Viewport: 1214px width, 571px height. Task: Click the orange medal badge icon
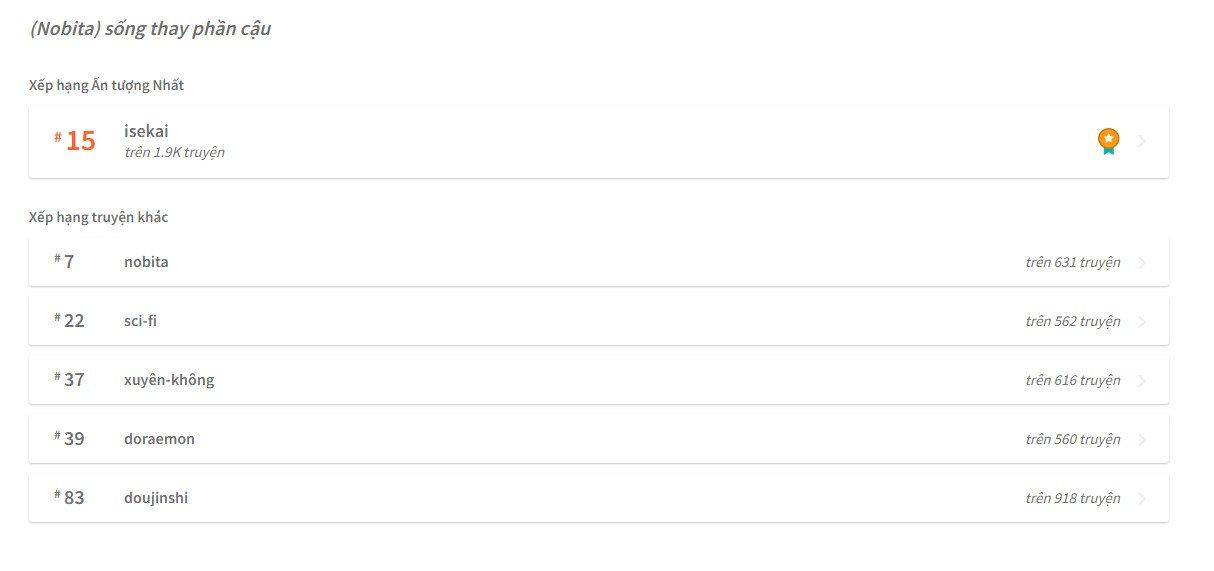click(1108, 141)
